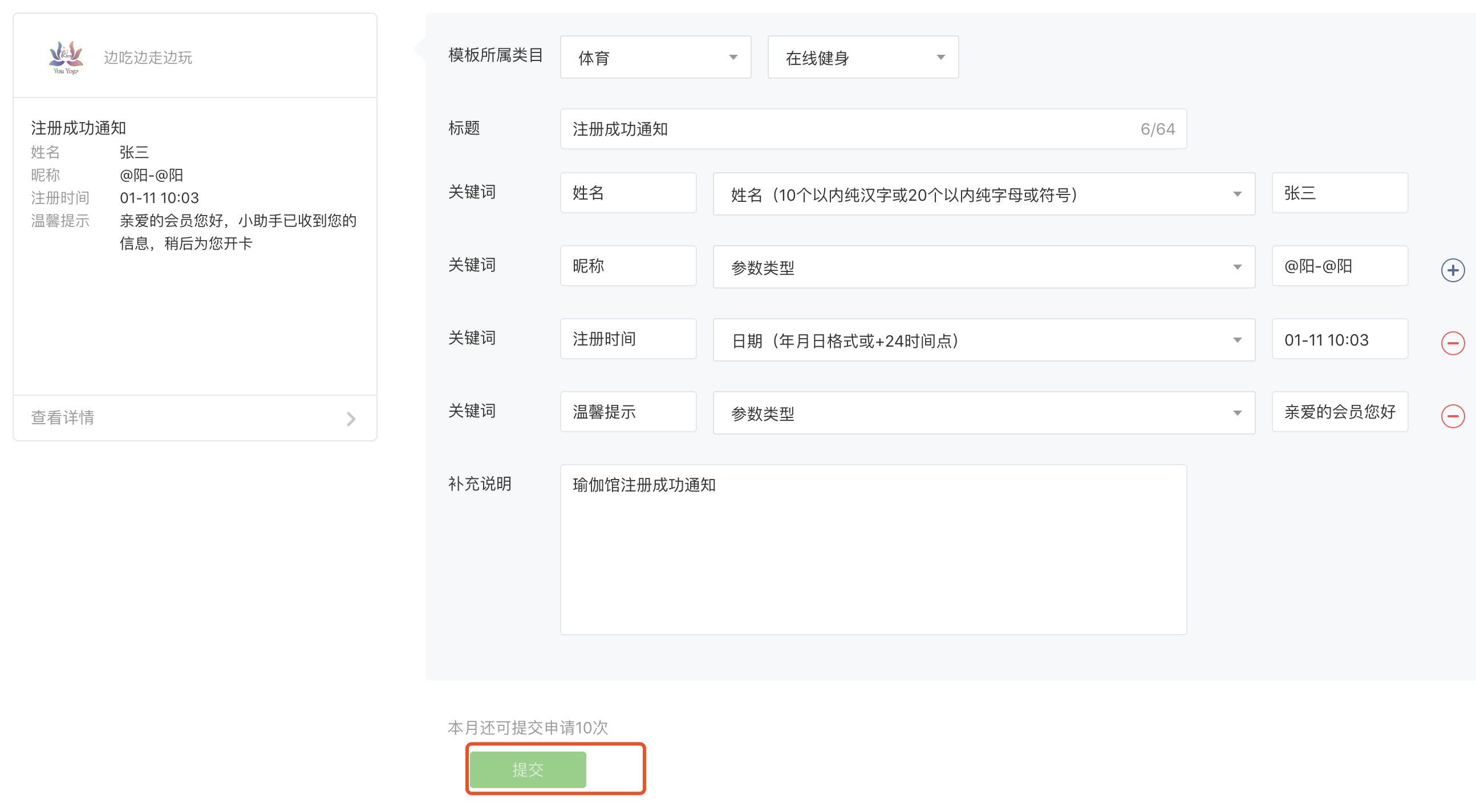Open the 在线健身 subcategory dropdown
The height and width of the screenshot is (812, 1476).
pyautogui.click(x=862, y=57)
